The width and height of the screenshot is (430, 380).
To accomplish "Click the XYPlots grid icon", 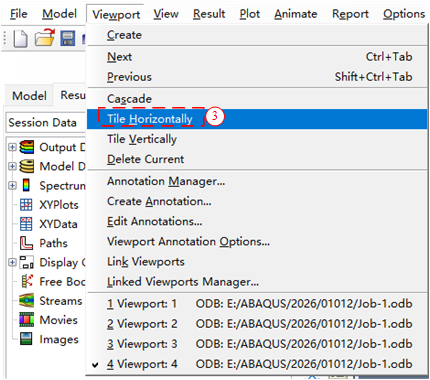I will click(26, 205).
